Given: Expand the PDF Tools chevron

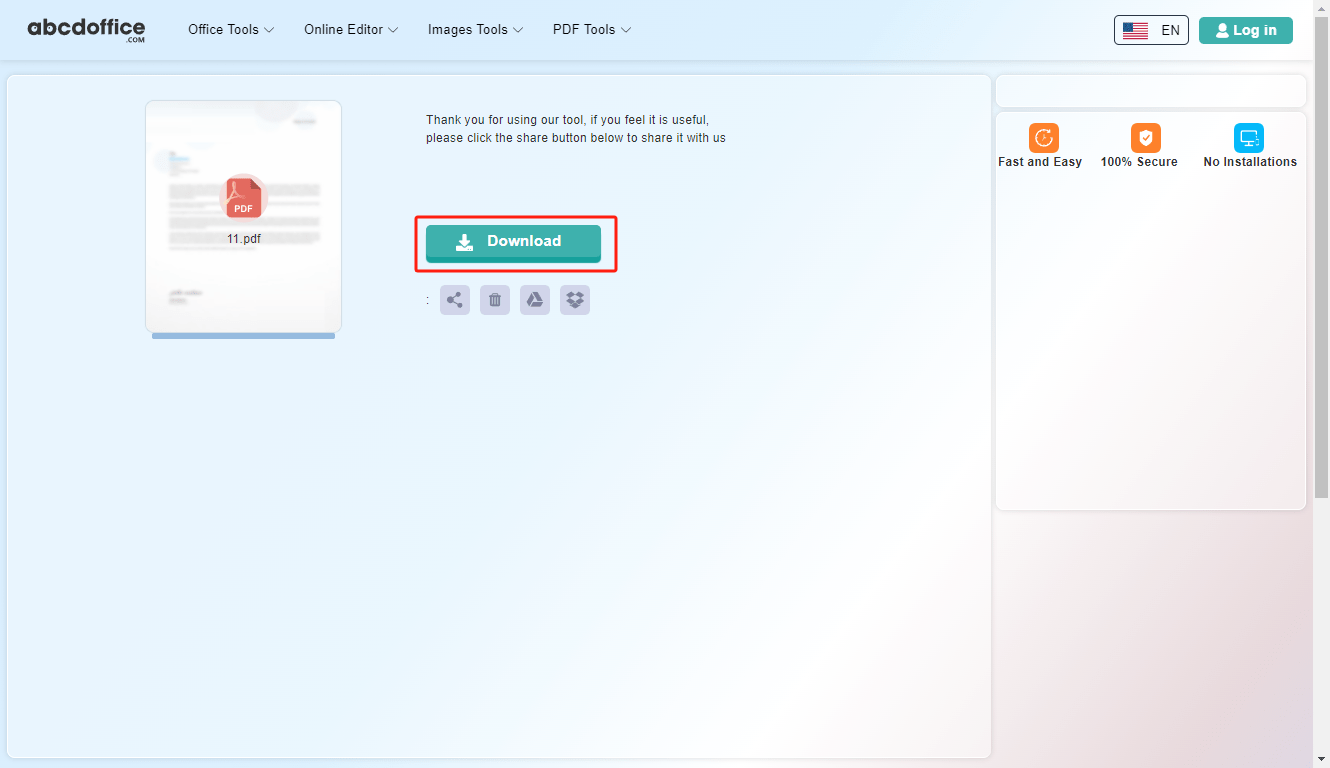Looking at the screenshot, I should tap(626, 30).
